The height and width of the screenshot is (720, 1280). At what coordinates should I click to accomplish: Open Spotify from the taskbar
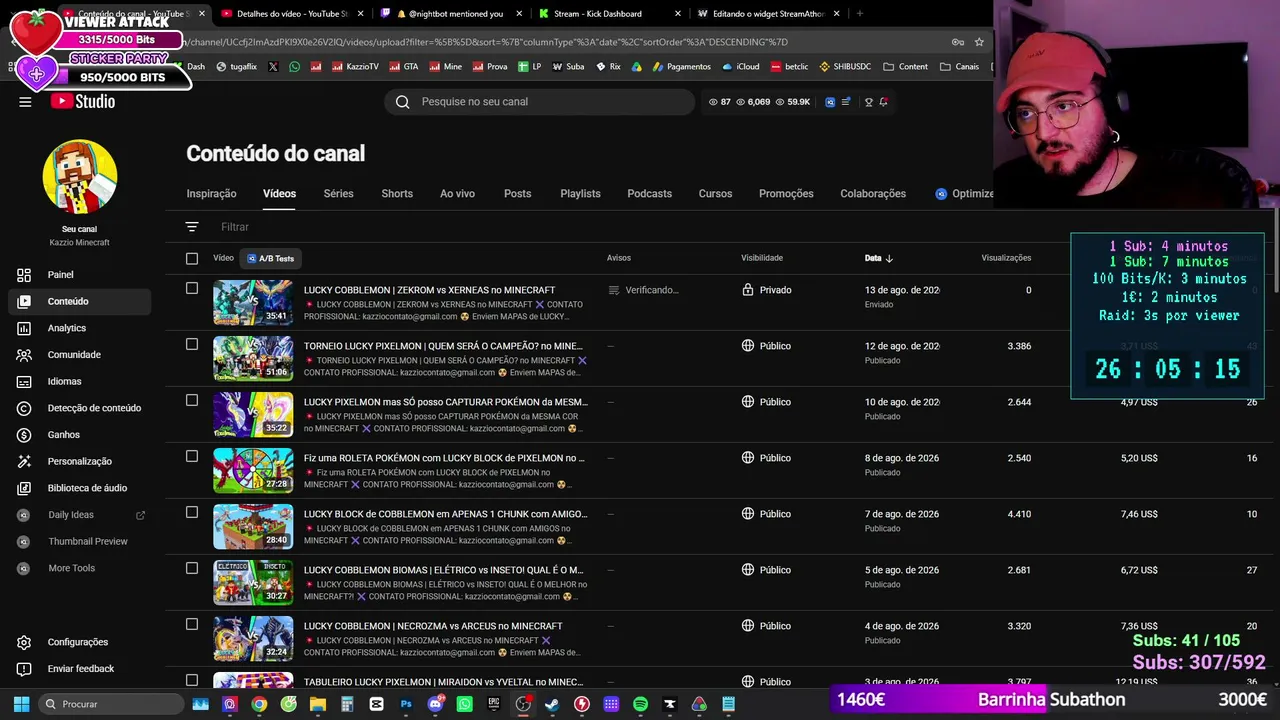[640, 704]
